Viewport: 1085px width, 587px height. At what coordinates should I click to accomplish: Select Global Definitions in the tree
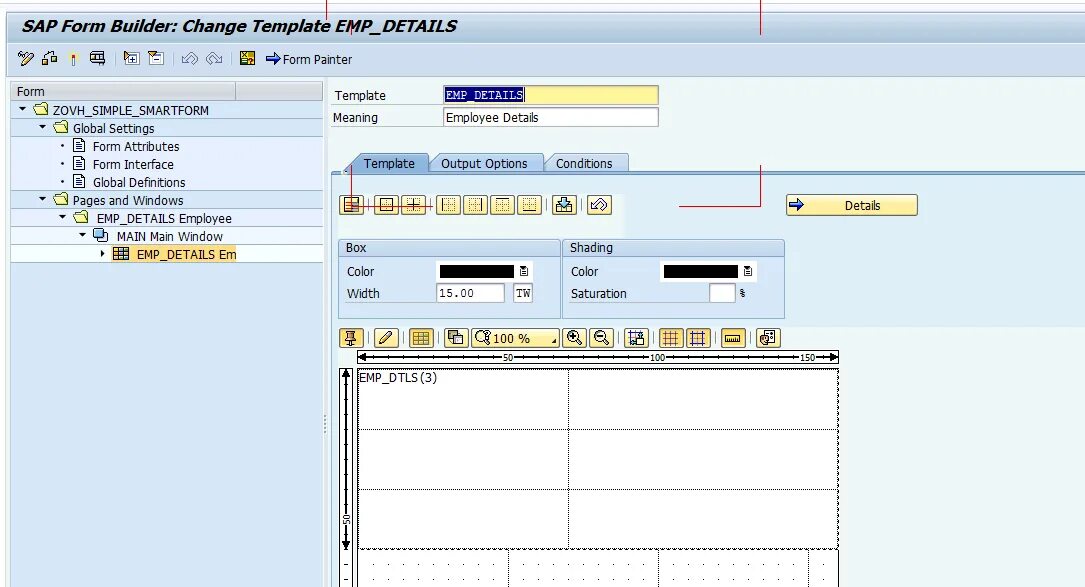(x=139, y=182)
